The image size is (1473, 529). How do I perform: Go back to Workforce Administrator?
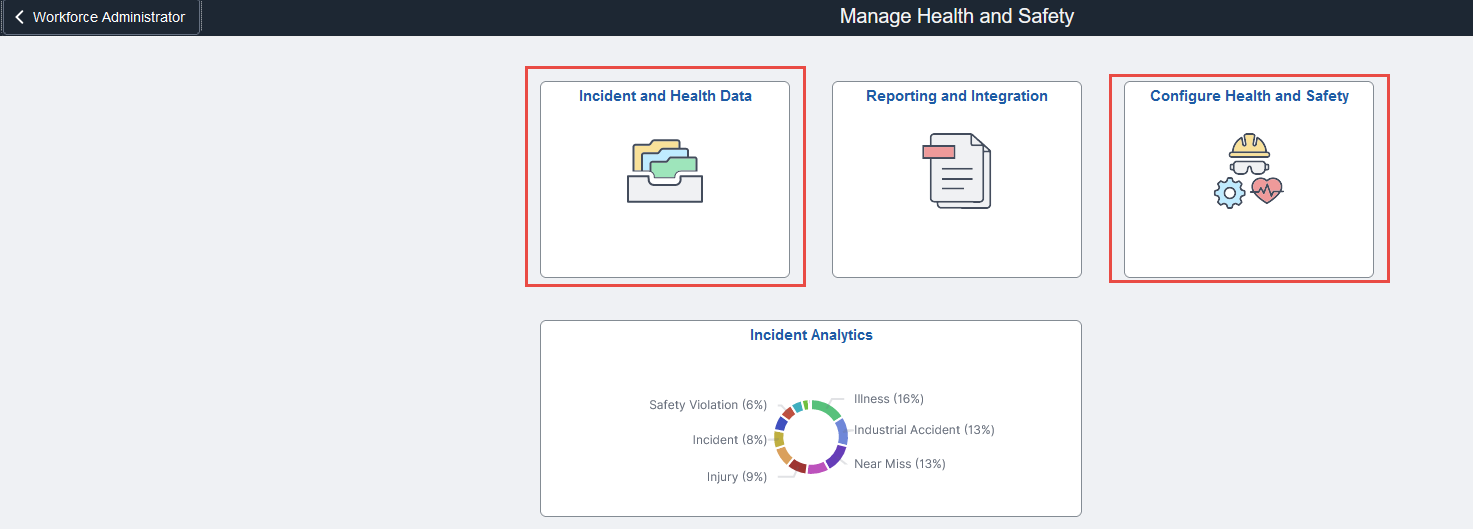click(x=101, y=17)
